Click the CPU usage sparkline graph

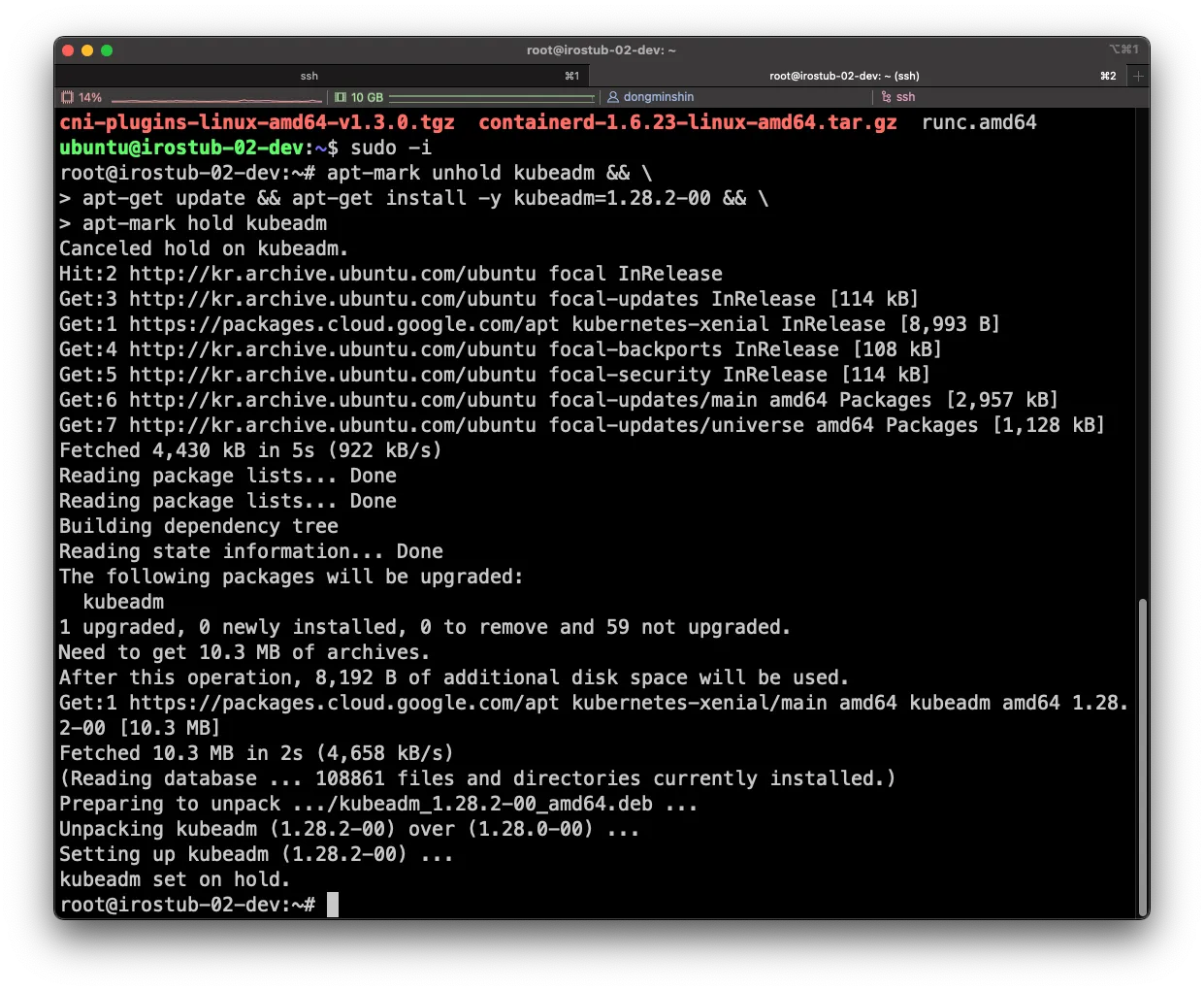click(215, 98)
